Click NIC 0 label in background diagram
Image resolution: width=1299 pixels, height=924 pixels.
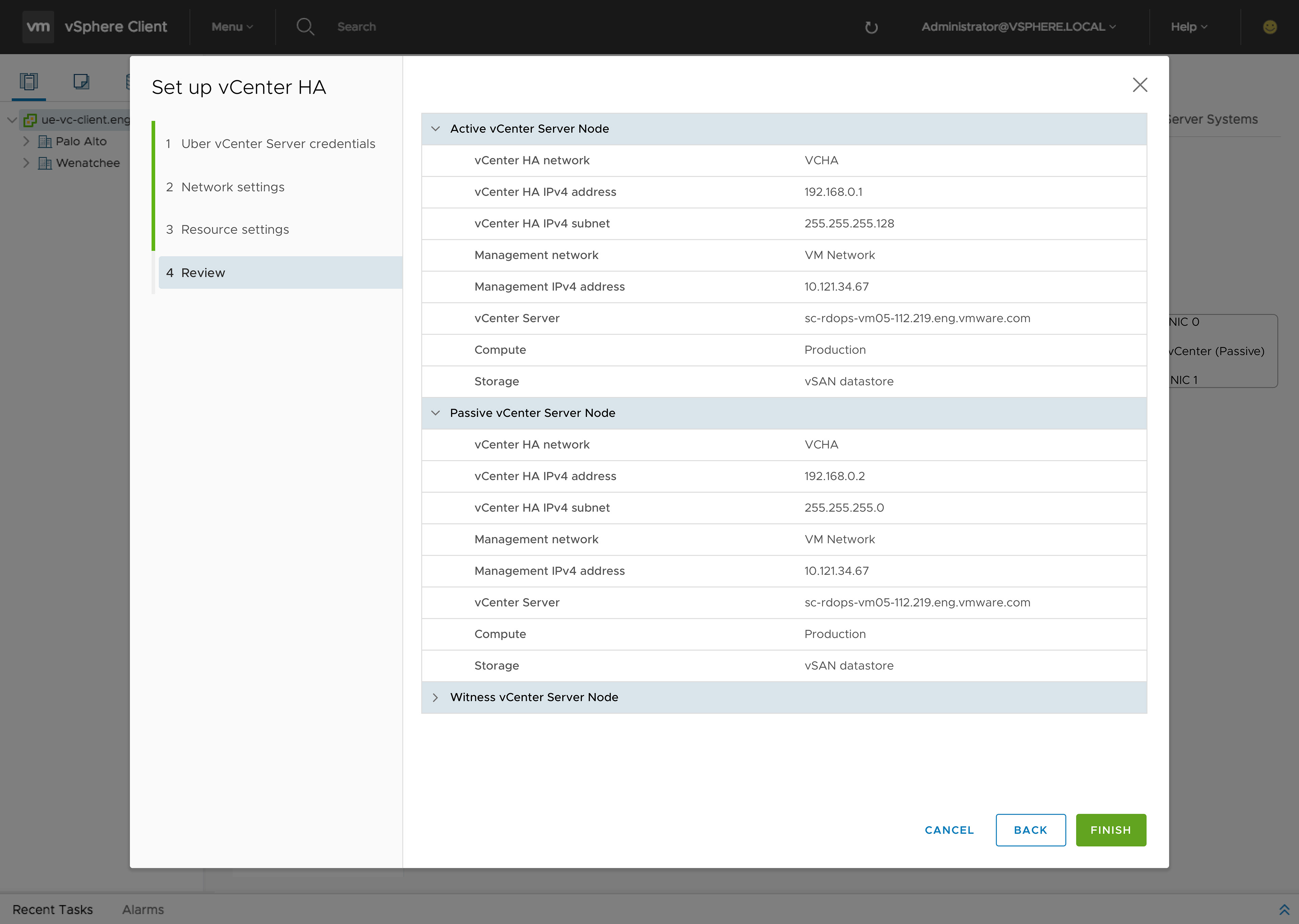[1184, 322]
